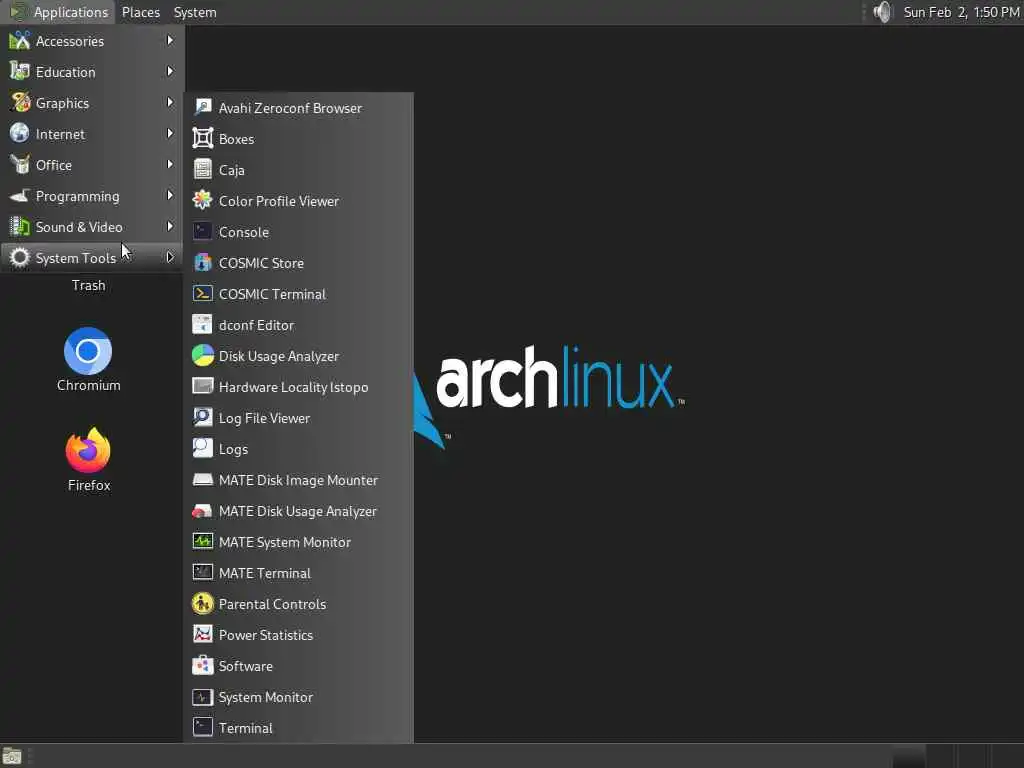
Task: Click the volume speaker icon in panel
Action: [882, 12]
